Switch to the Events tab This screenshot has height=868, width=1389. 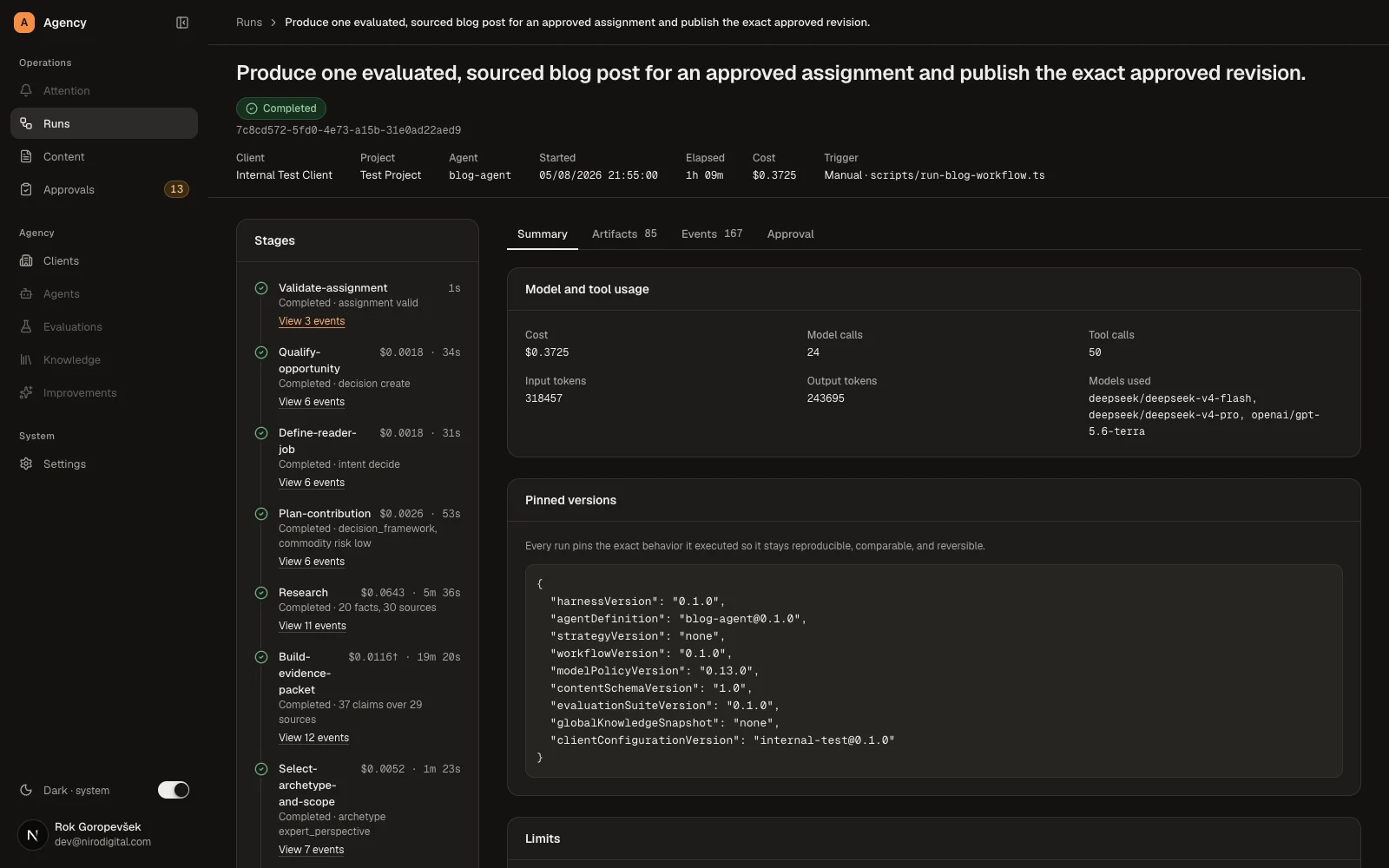(x=712, y=234)
